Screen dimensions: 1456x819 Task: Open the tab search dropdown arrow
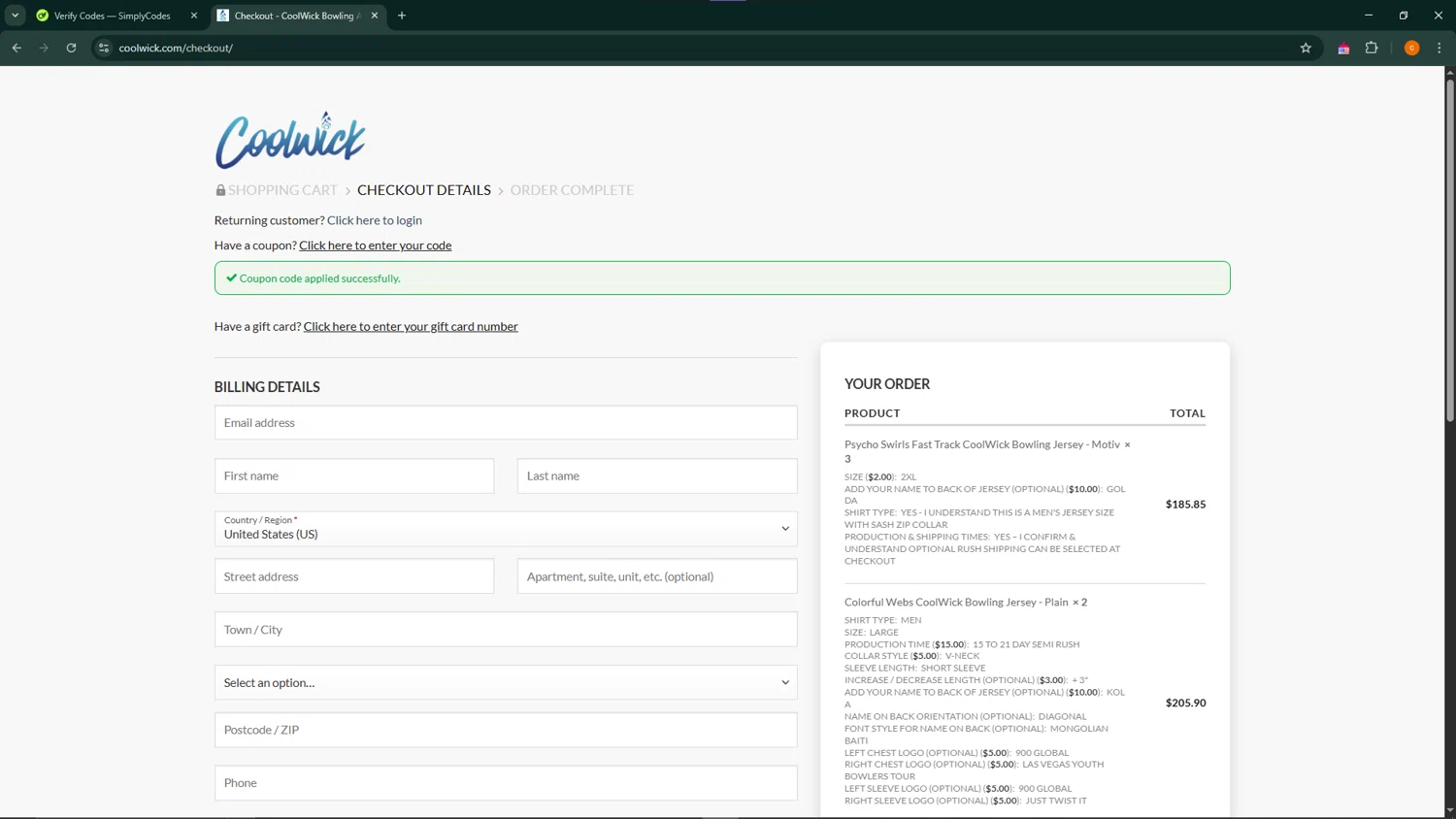coord(15,16)
